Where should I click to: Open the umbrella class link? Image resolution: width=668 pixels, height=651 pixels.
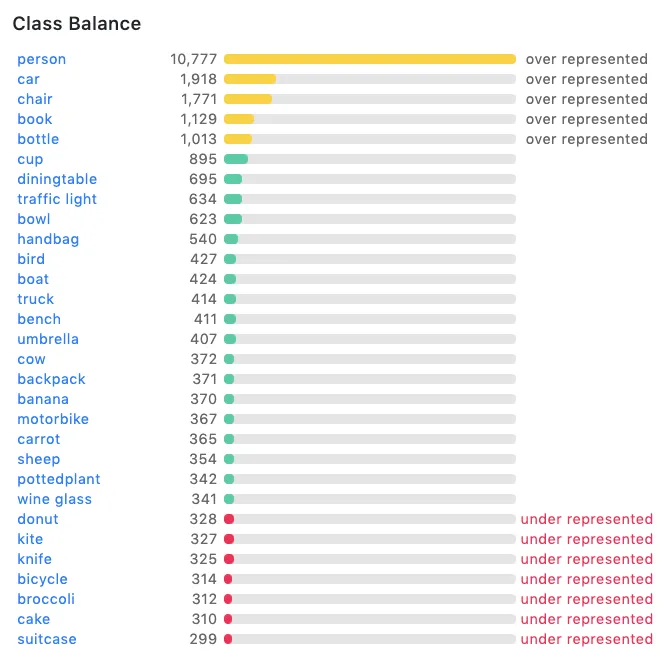[48, 339]
